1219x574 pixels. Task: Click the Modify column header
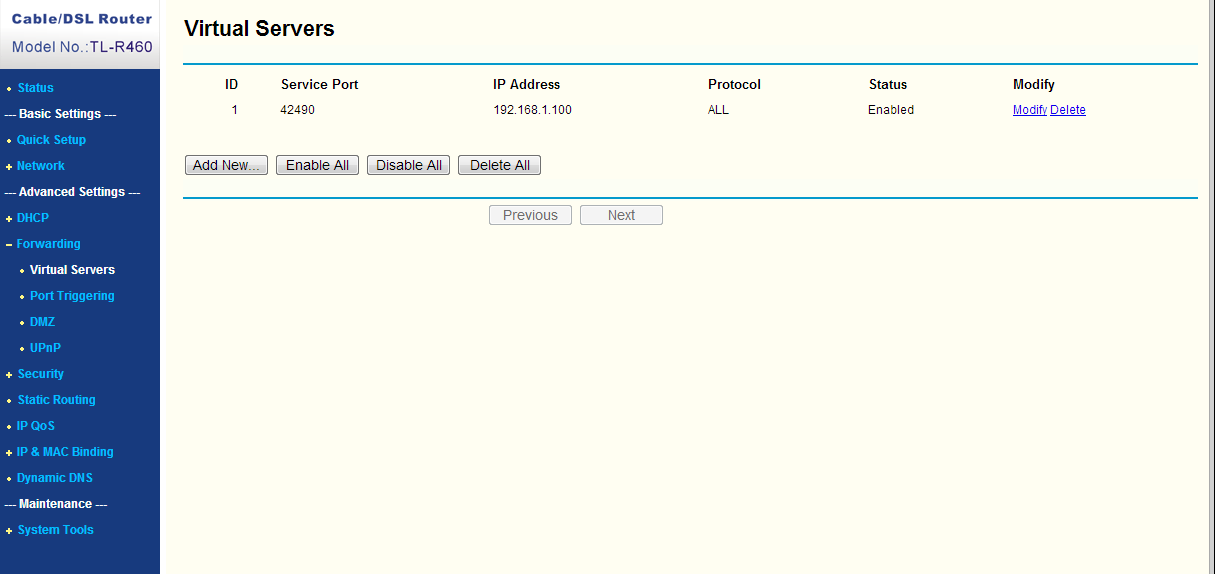pyautogui.click(x=1034, y=84)
